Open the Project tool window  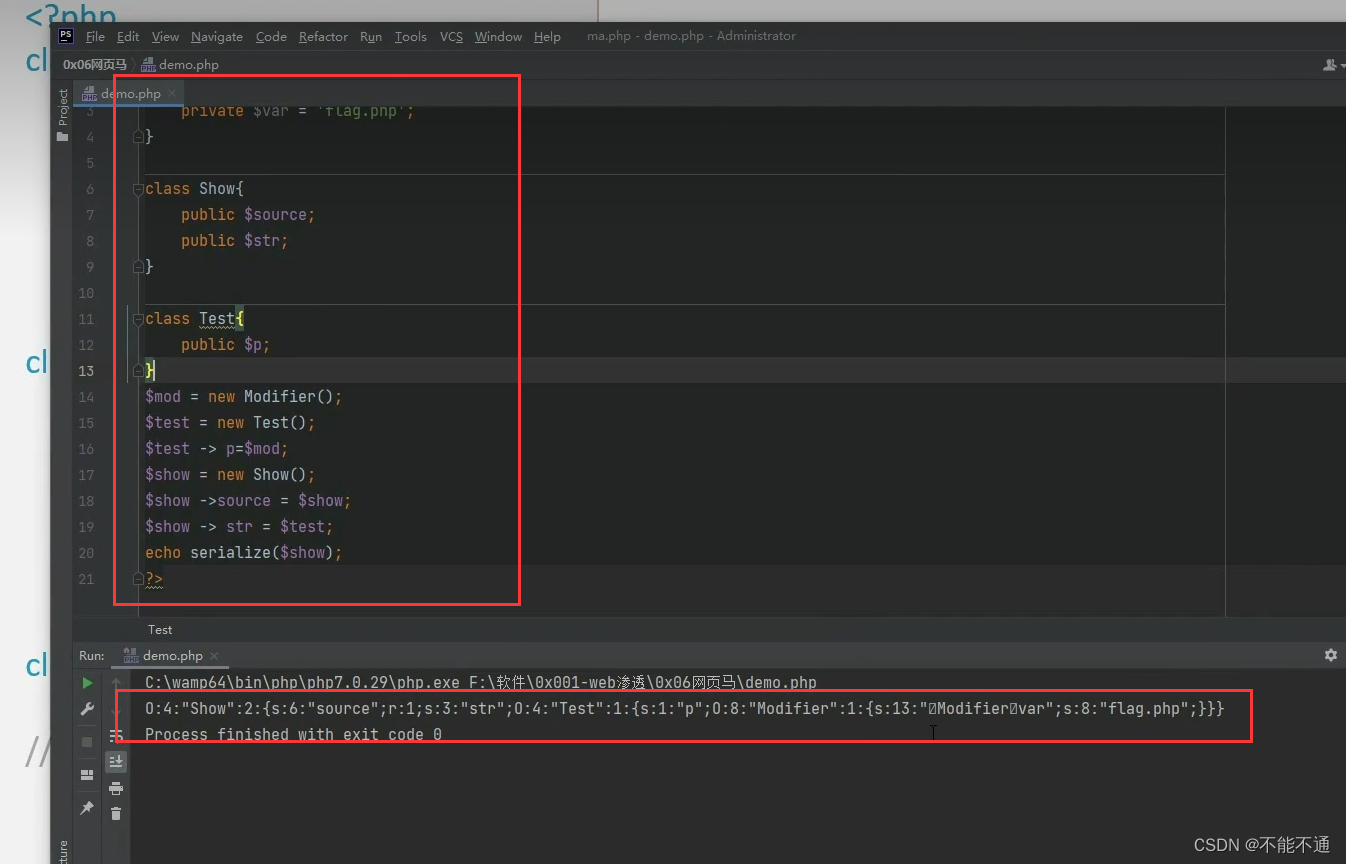(63, 115)
